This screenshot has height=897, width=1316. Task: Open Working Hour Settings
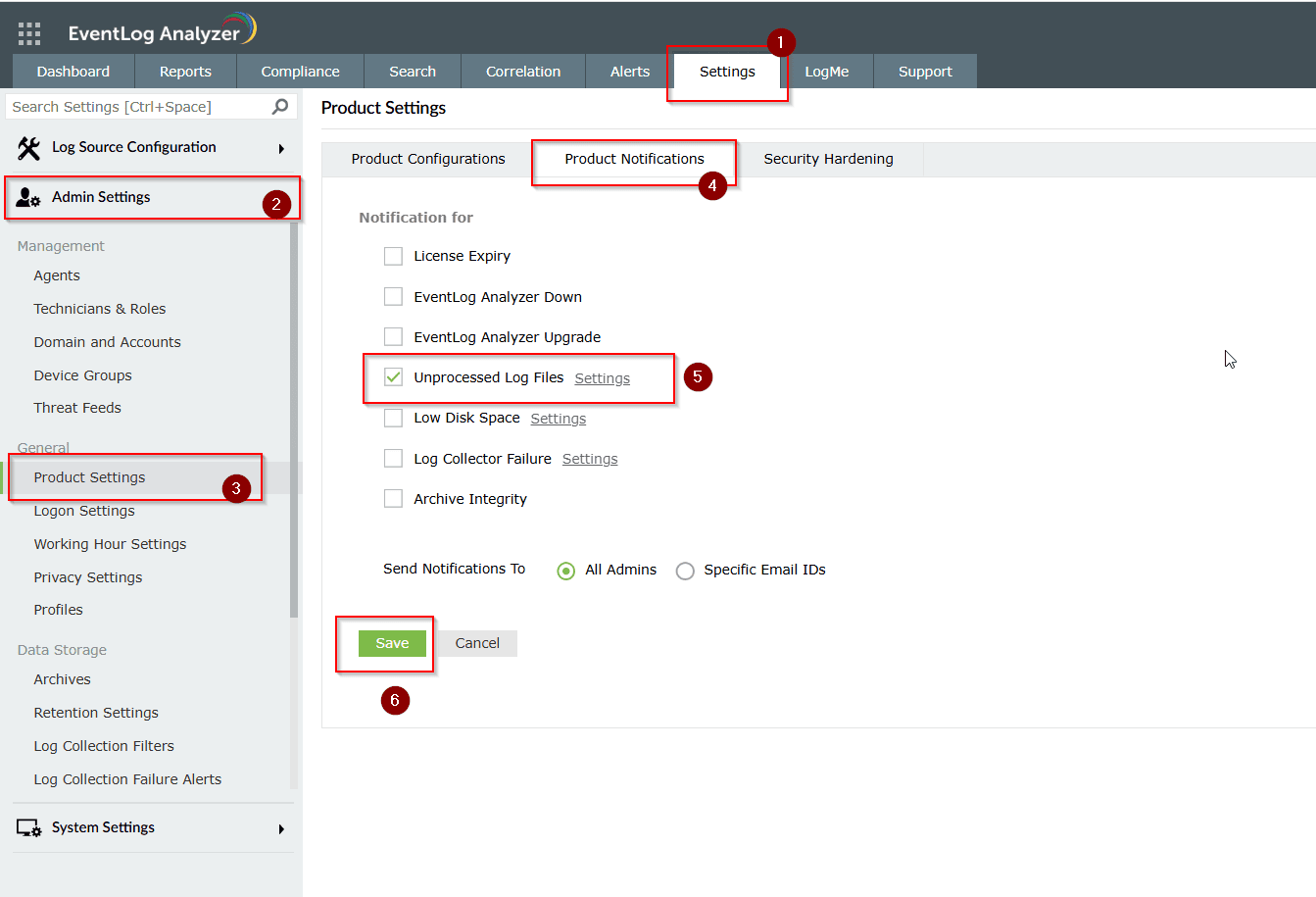coord(110,544)
